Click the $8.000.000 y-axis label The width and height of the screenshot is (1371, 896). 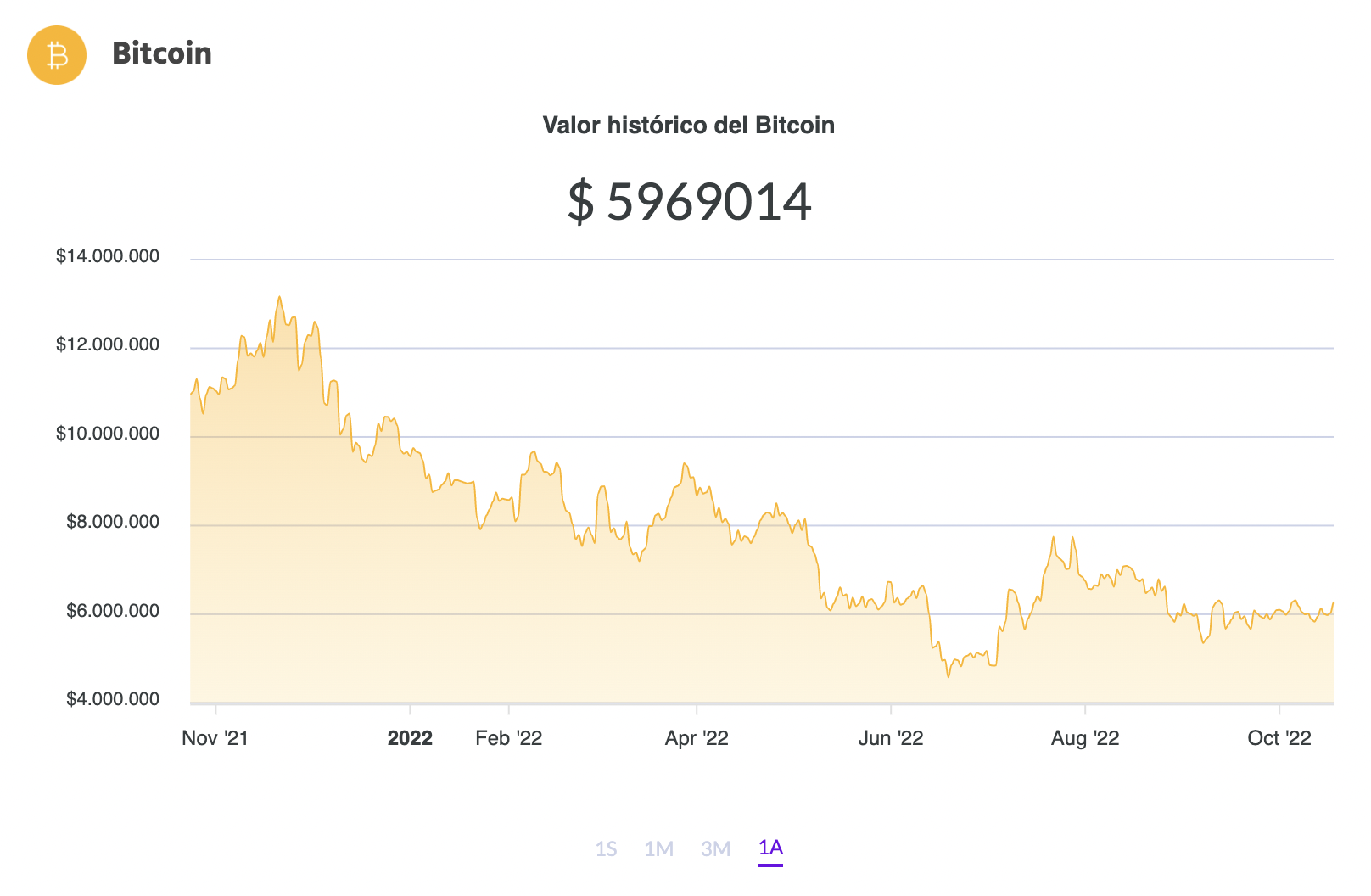[x=113, y=522]
